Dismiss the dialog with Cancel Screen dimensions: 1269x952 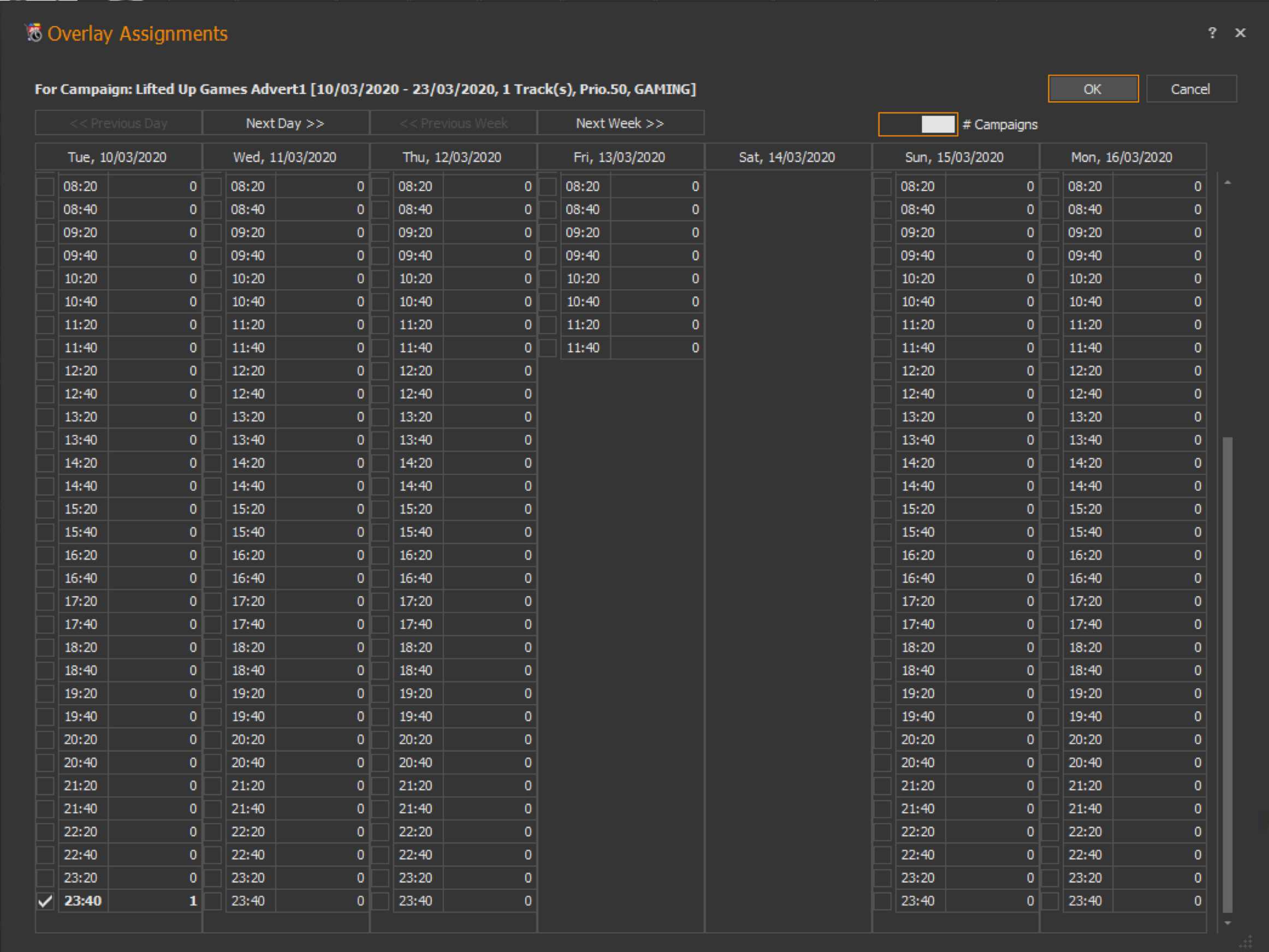[x=1191, y=89]
